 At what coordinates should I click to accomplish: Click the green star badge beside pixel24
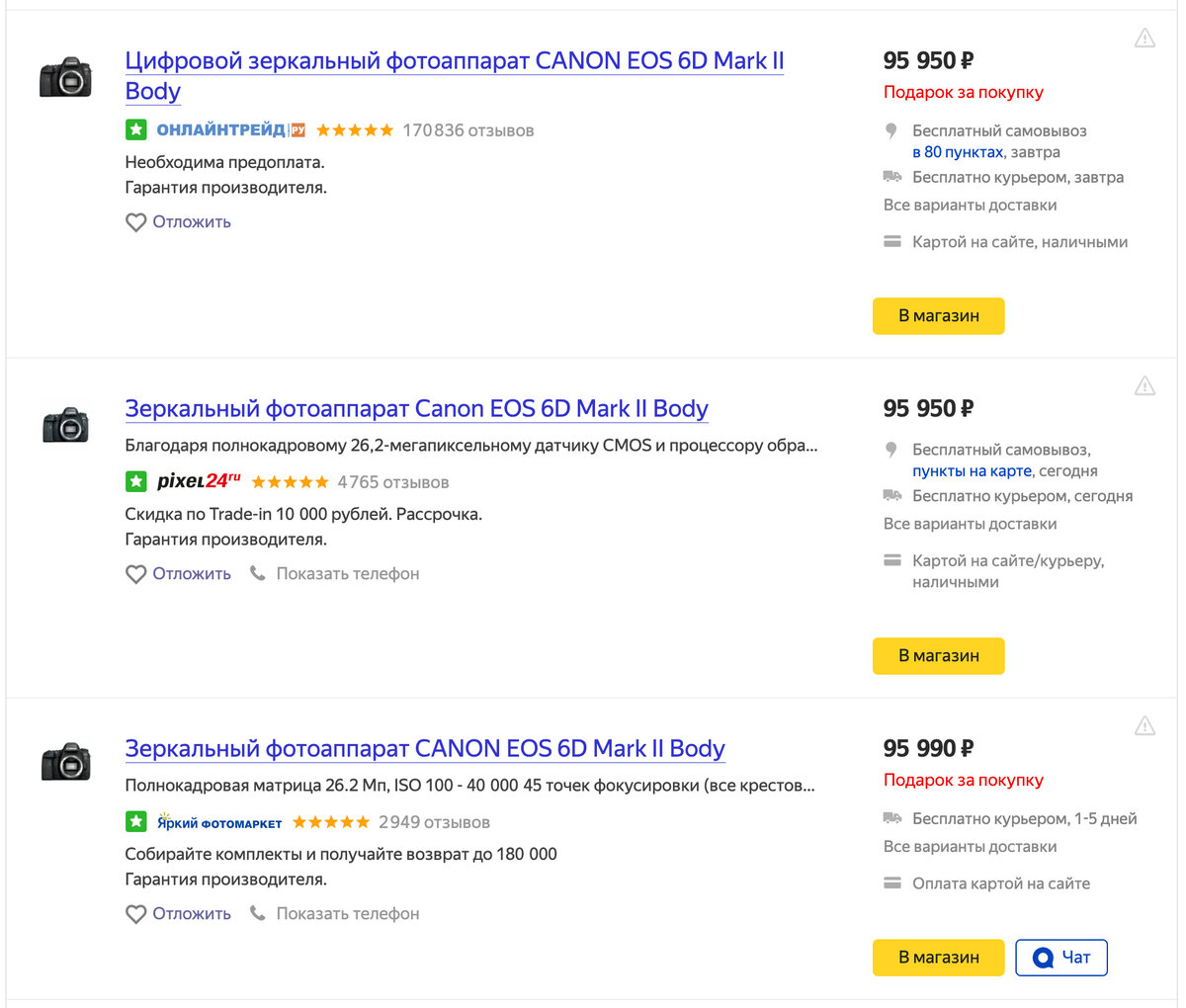(136, 482)
